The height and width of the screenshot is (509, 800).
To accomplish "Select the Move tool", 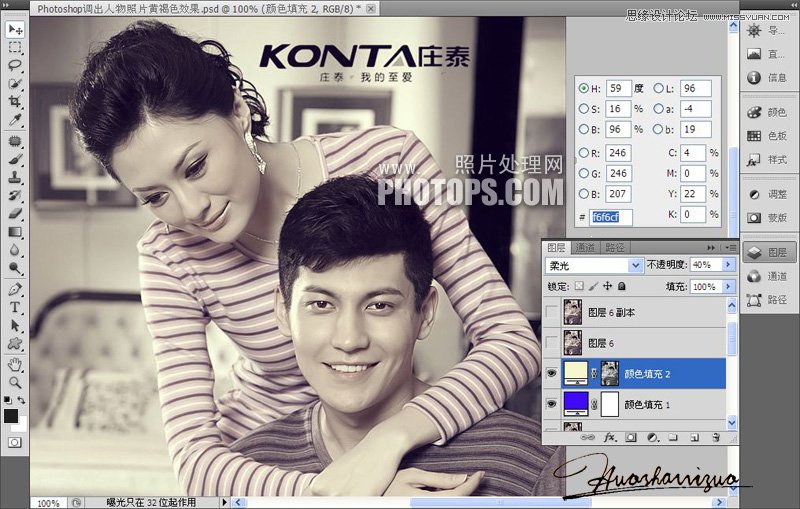I will [15, 30].
